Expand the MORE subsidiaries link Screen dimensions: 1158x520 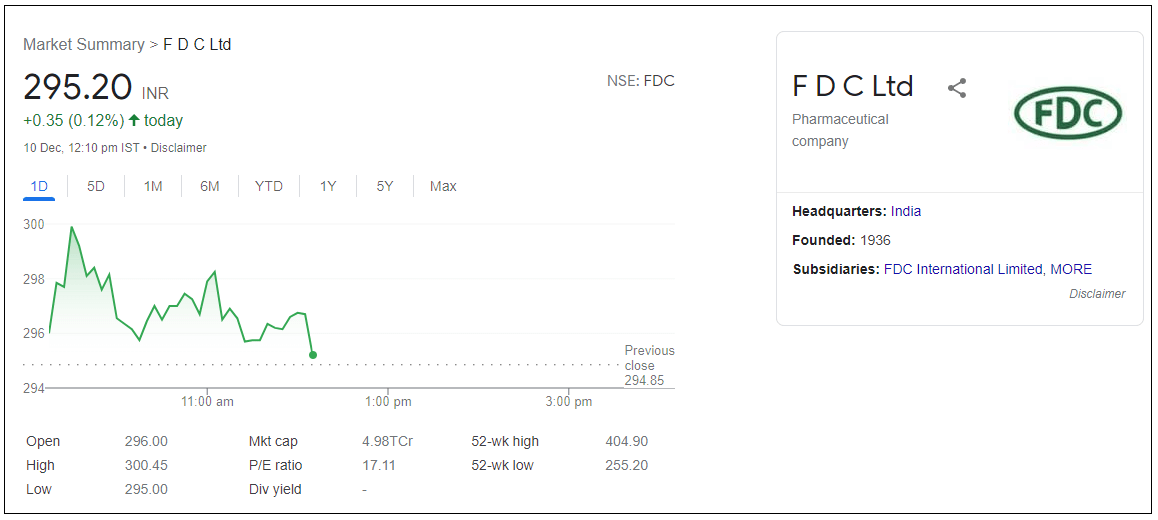[x=1071, y=269]
